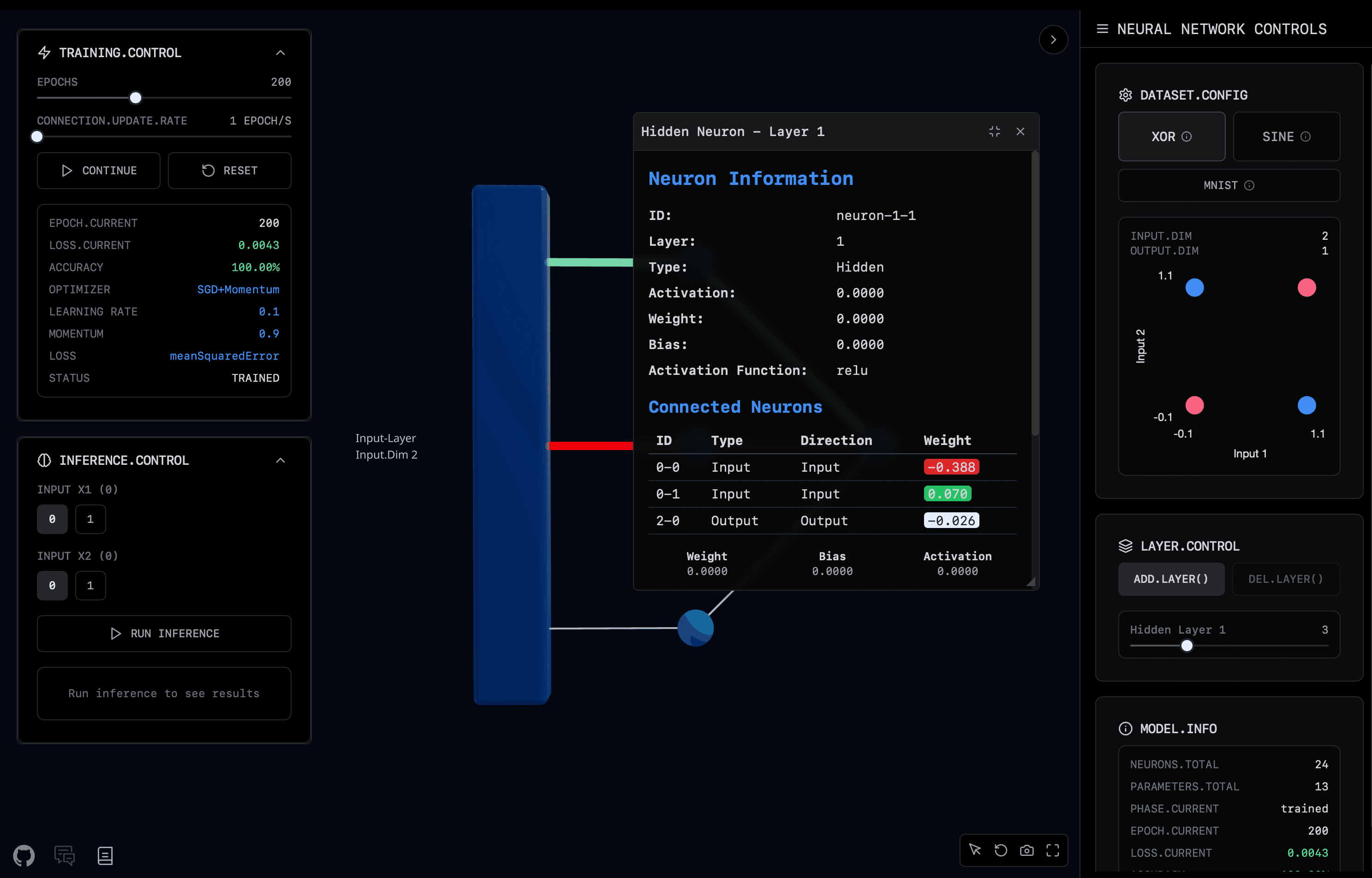Collapse the TRAINING.CONTROL panel

coord(280,52)
